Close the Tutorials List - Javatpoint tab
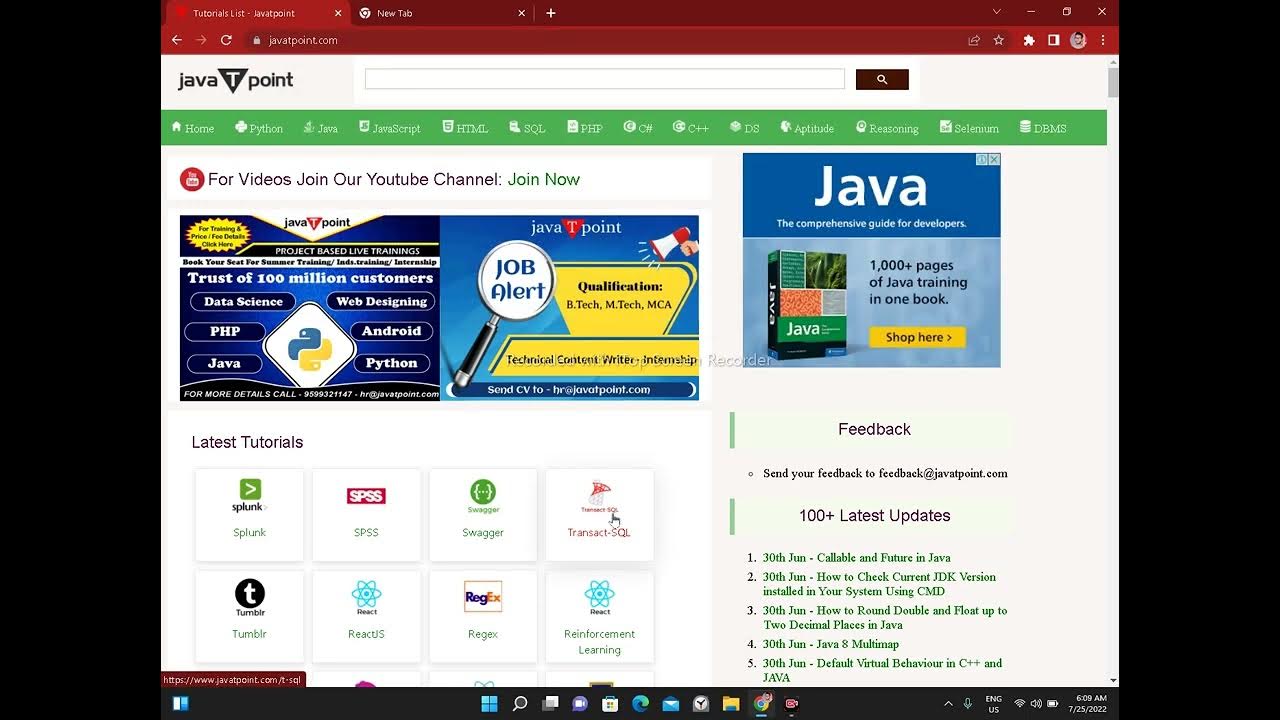 [338, 13]
